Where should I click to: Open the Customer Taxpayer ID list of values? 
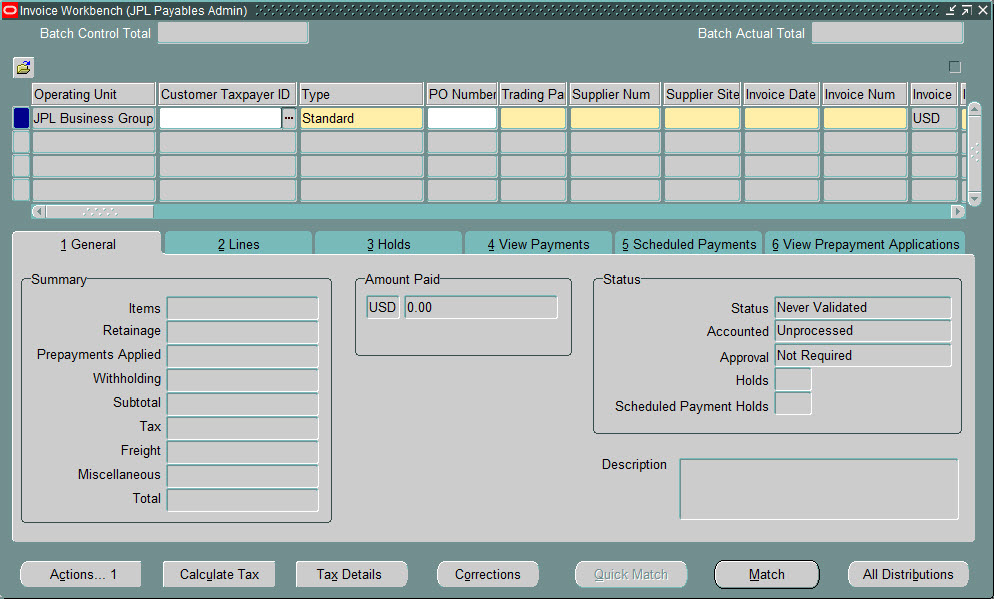click(288, 117)
